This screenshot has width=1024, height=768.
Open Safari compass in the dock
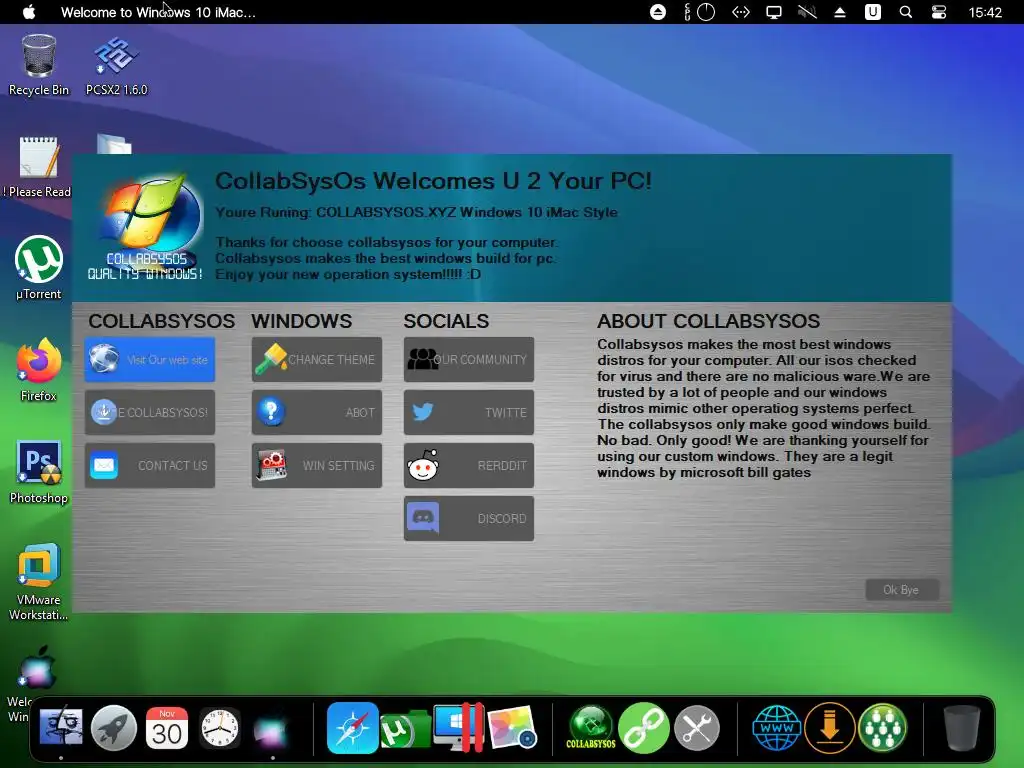(353, 727)
